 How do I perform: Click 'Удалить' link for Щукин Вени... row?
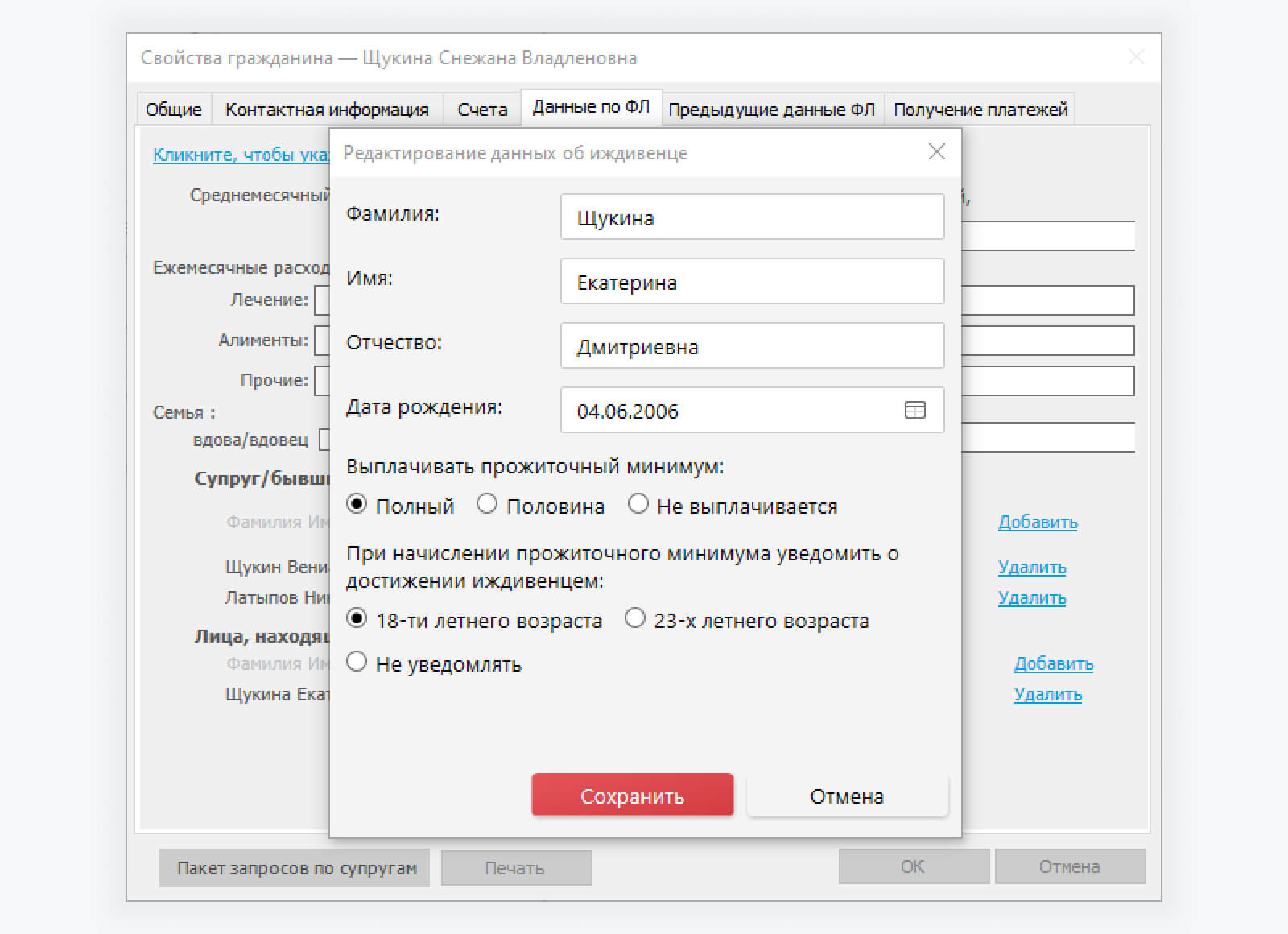1032,567
